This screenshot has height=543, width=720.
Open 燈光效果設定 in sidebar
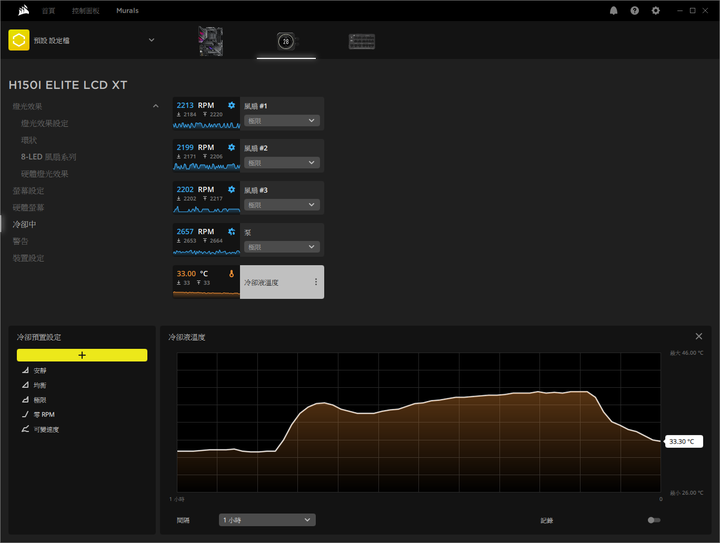point(45,123)
